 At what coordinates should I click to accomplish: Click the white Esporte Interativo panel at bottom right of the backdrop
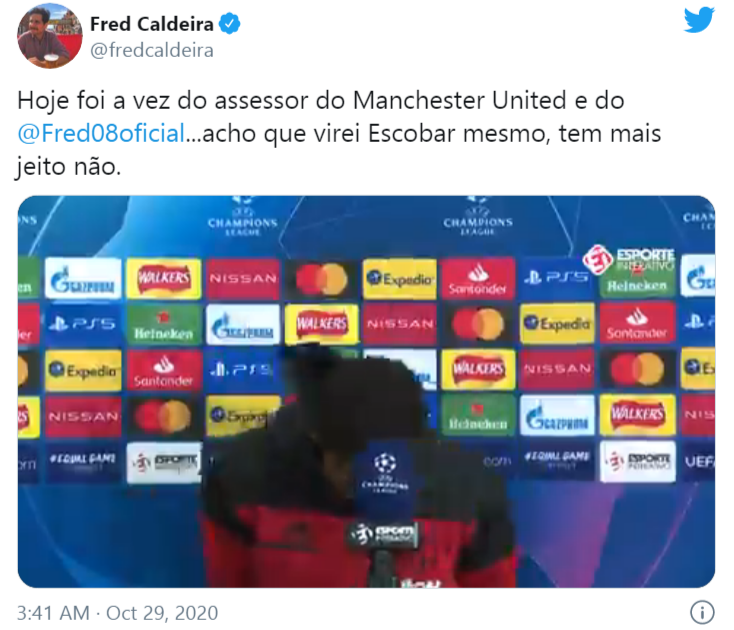click(638, 462)
